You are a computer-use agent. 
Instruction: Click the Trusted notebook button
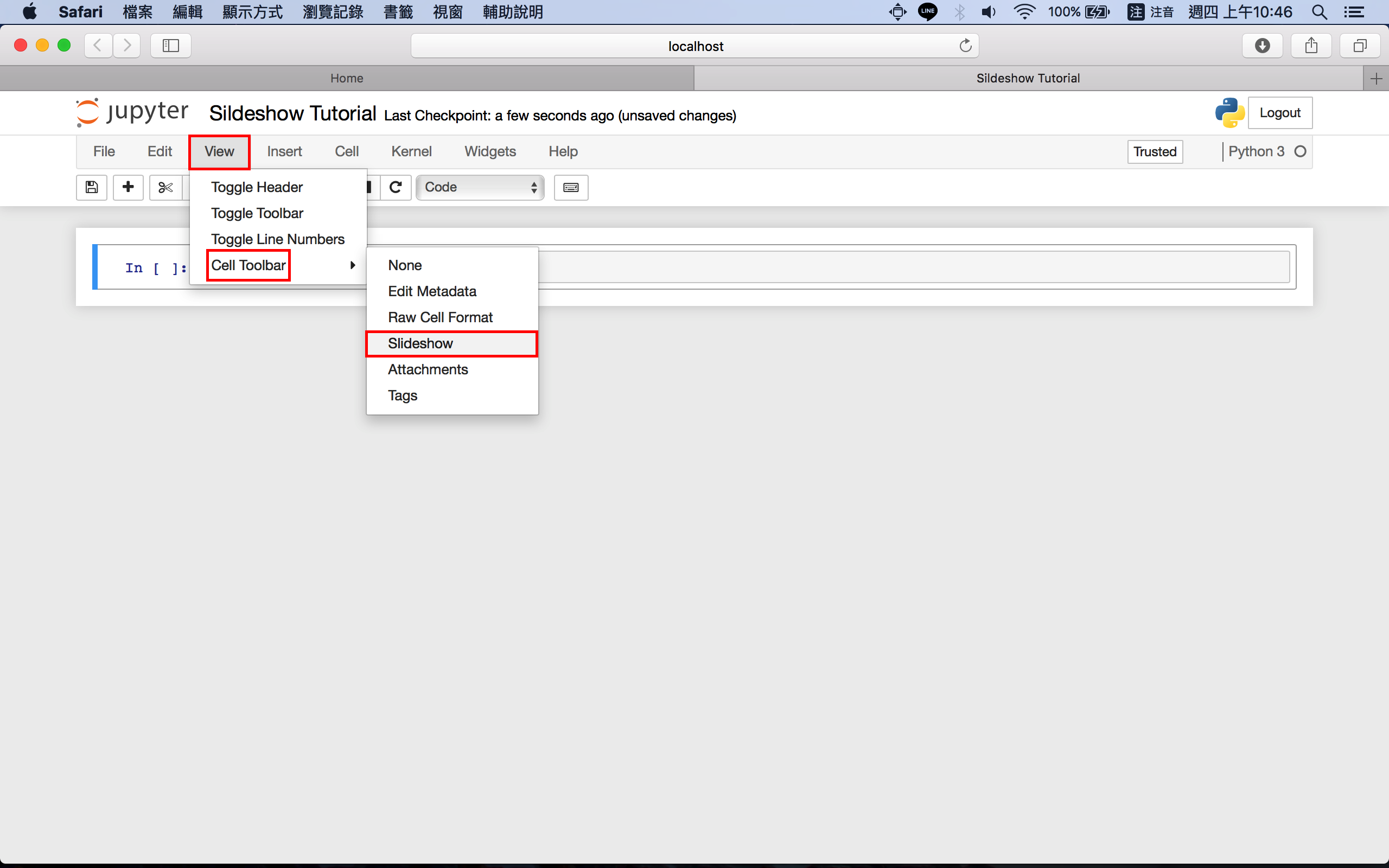[1154, 151]
